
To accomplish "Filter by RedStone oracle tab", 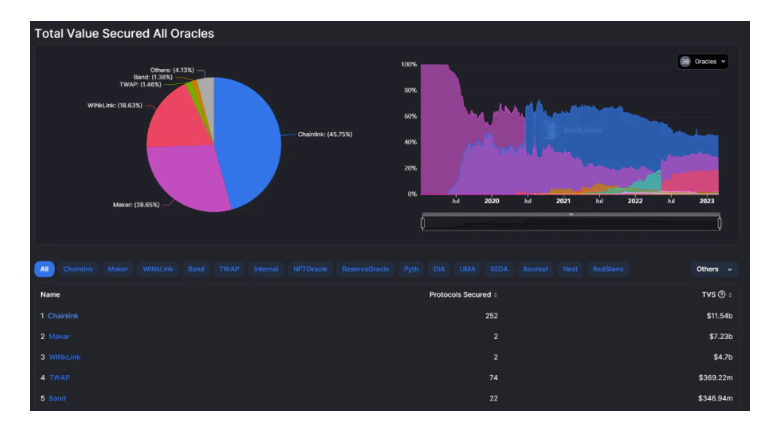I will [x=608, y=269].
